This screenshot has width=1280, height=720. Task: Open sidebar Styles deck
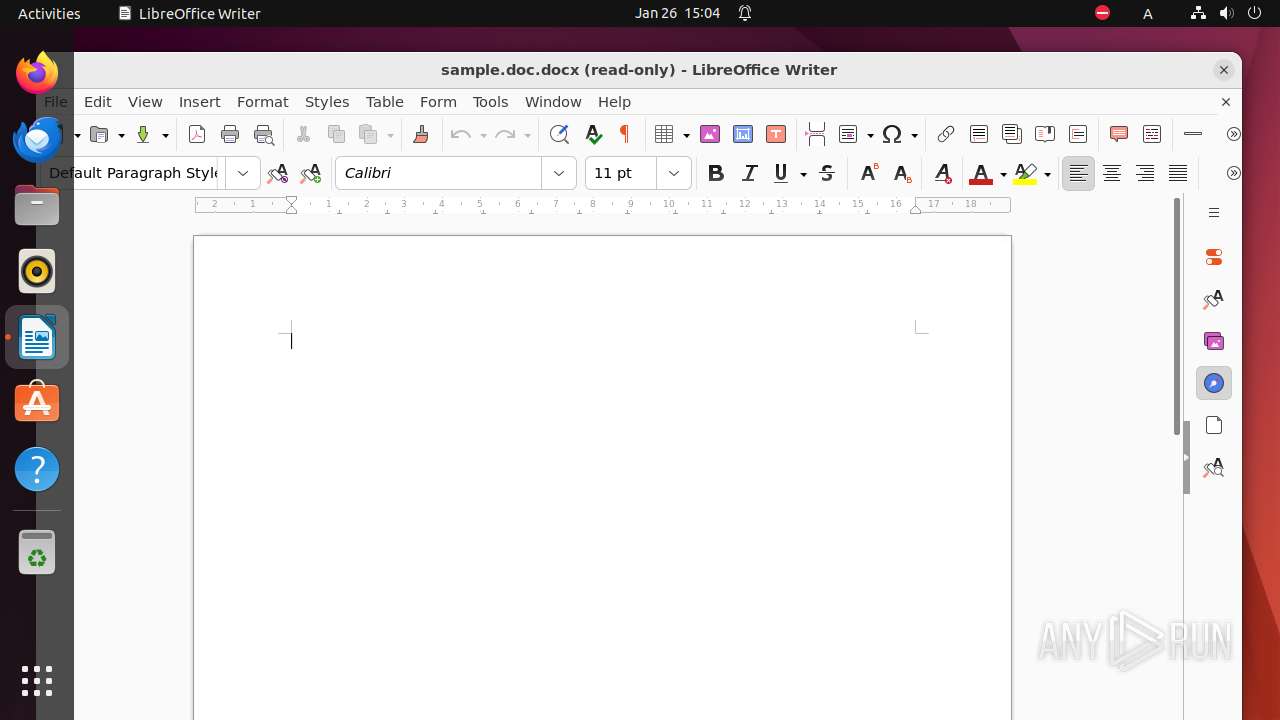coord(1214,299)
